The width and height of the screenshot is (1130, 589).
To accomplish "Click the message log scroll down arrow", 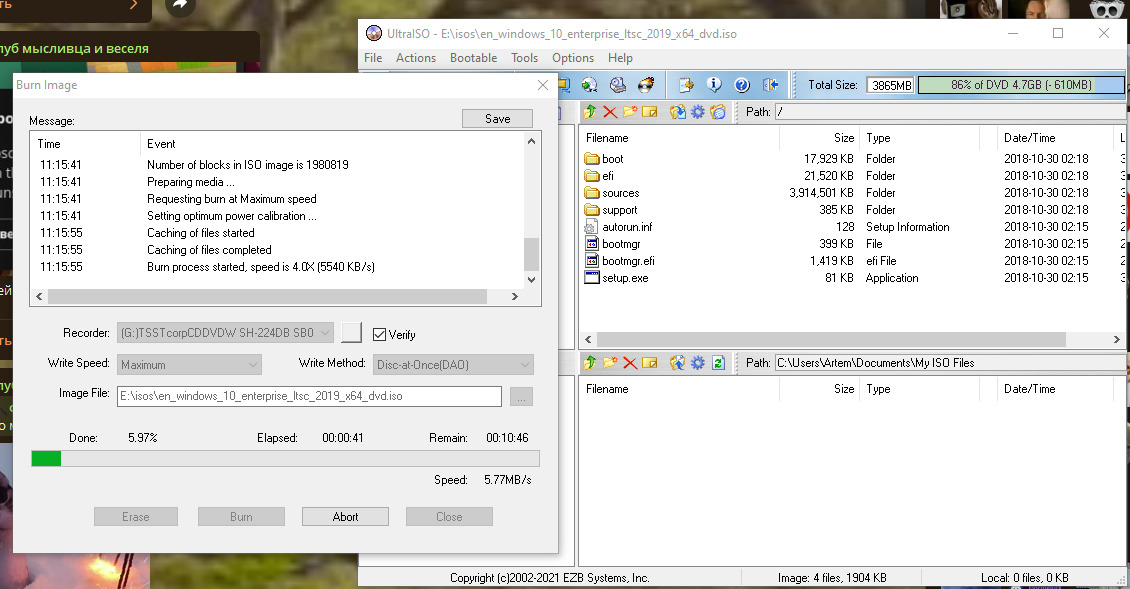I will click(531, 280).
